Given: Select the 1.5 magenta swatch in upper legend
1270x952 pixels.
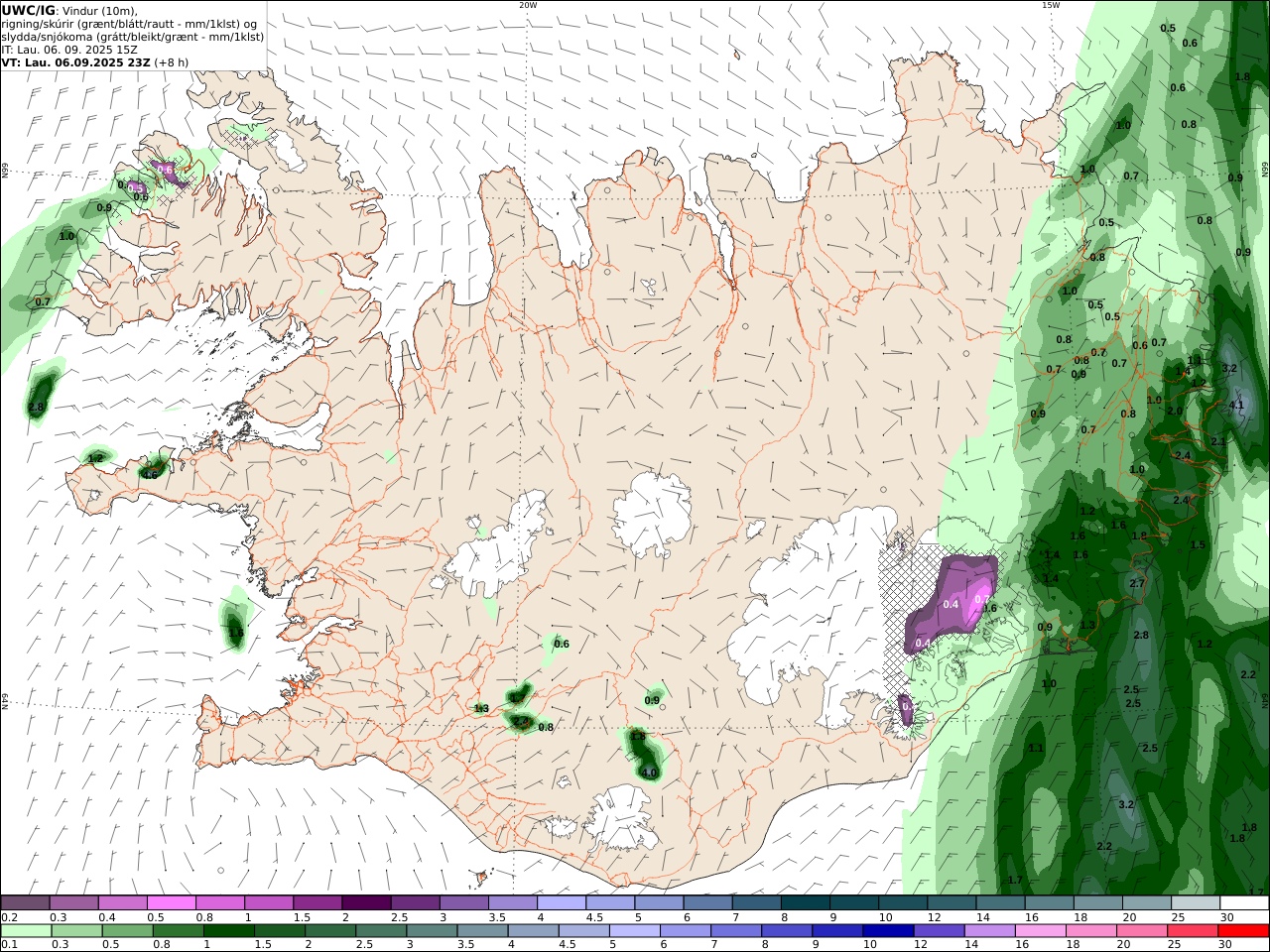Looking at the screenshot, I should click(317, 902).
